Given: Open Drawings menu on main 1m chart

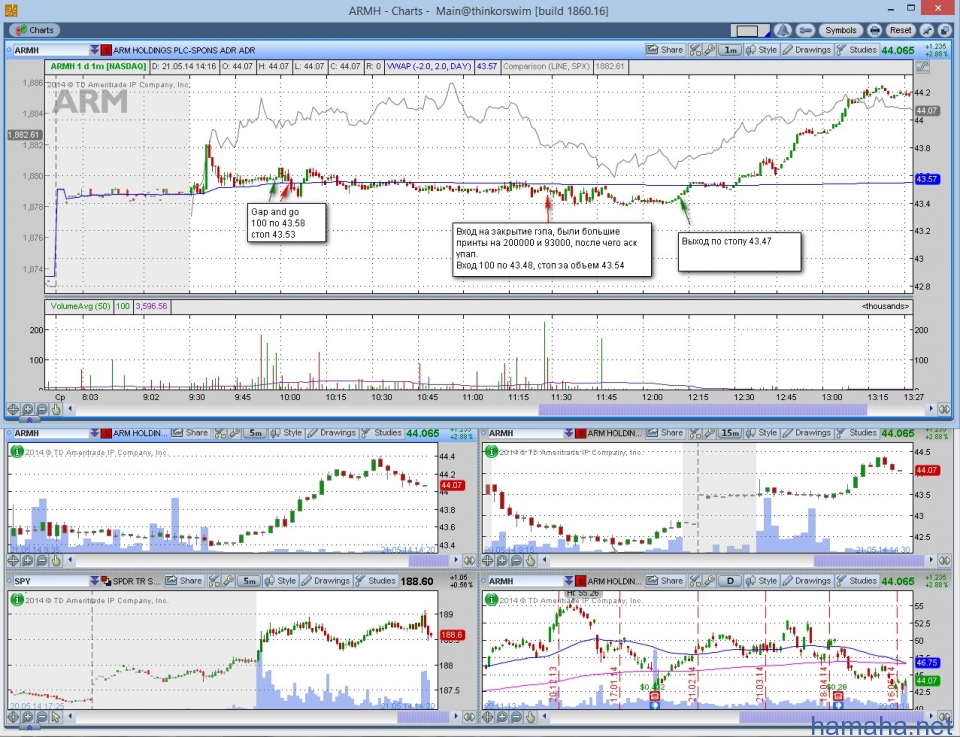Looking at the screenshot, I should click(x=807, y=50).
